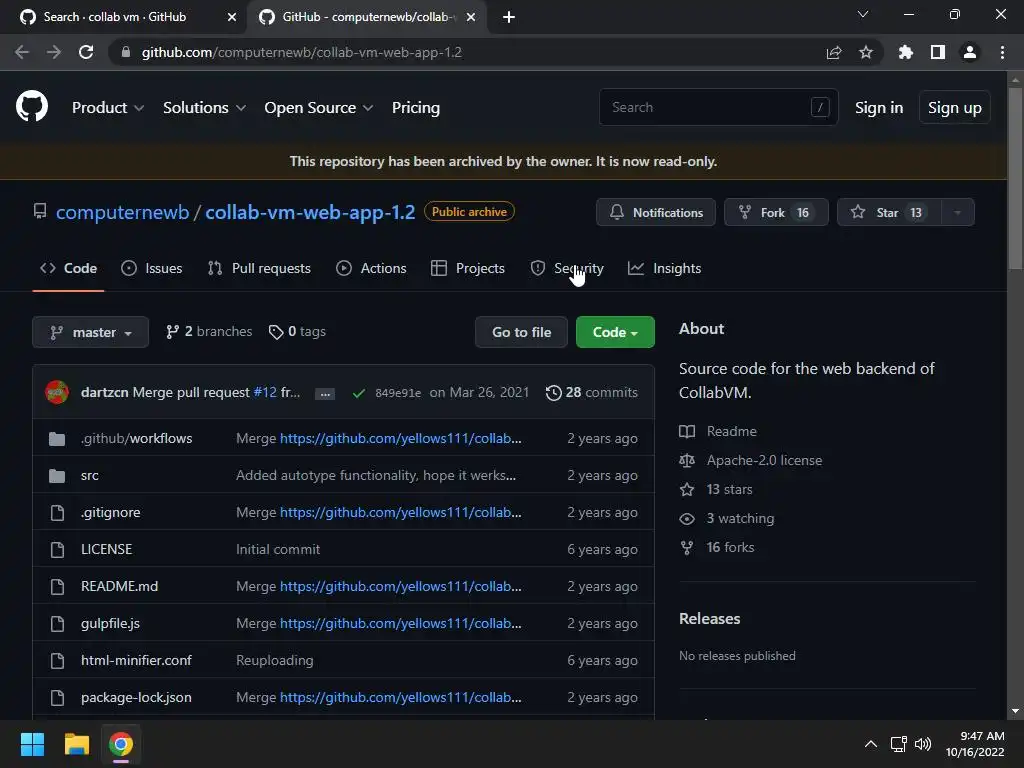The height and width of the screenshot is (768, 1024).
Task: Click the browser address bar URL
Action: 302,52
